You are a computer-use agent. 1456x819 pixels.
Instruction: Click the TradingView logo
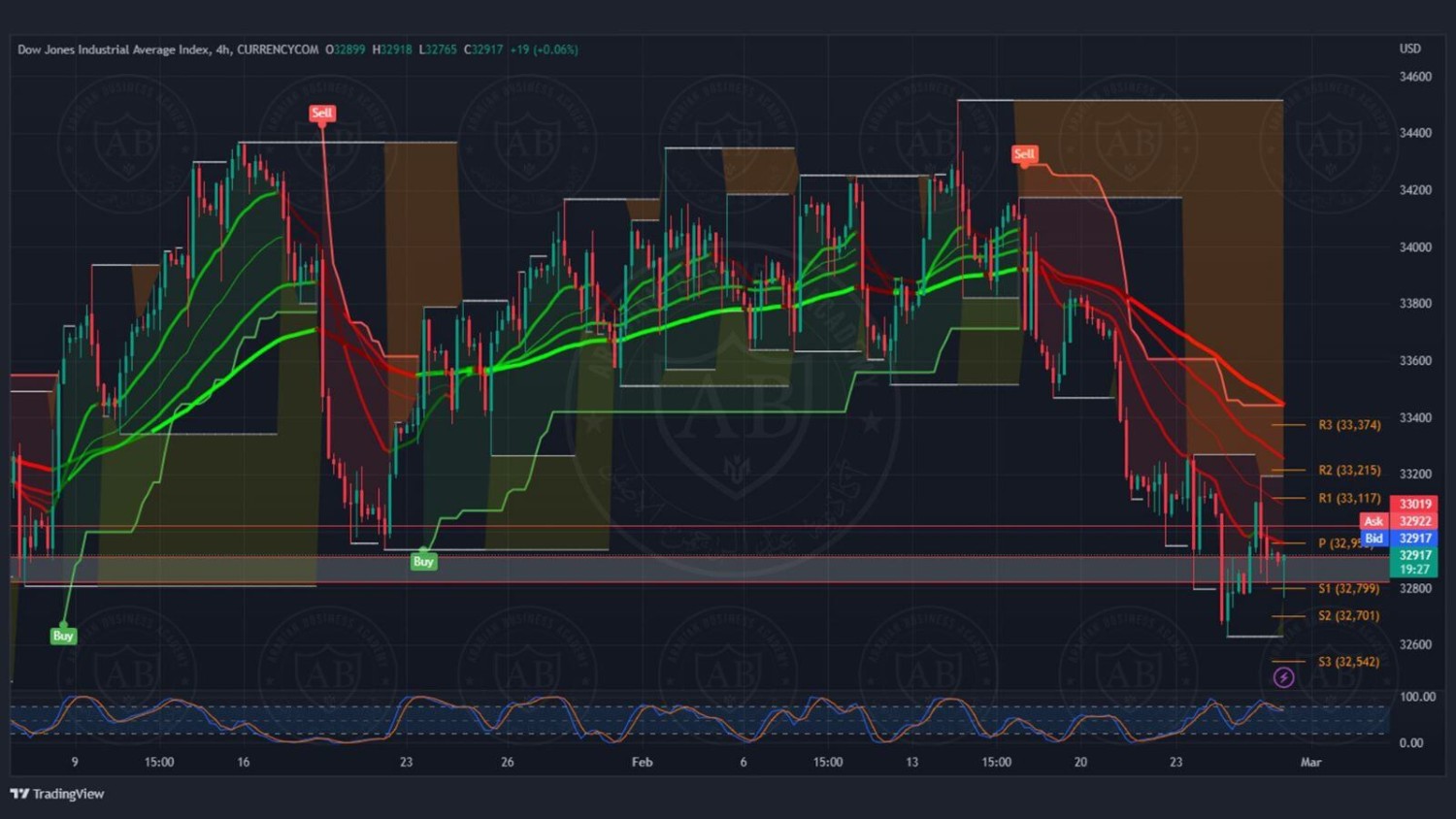[56, 794]
